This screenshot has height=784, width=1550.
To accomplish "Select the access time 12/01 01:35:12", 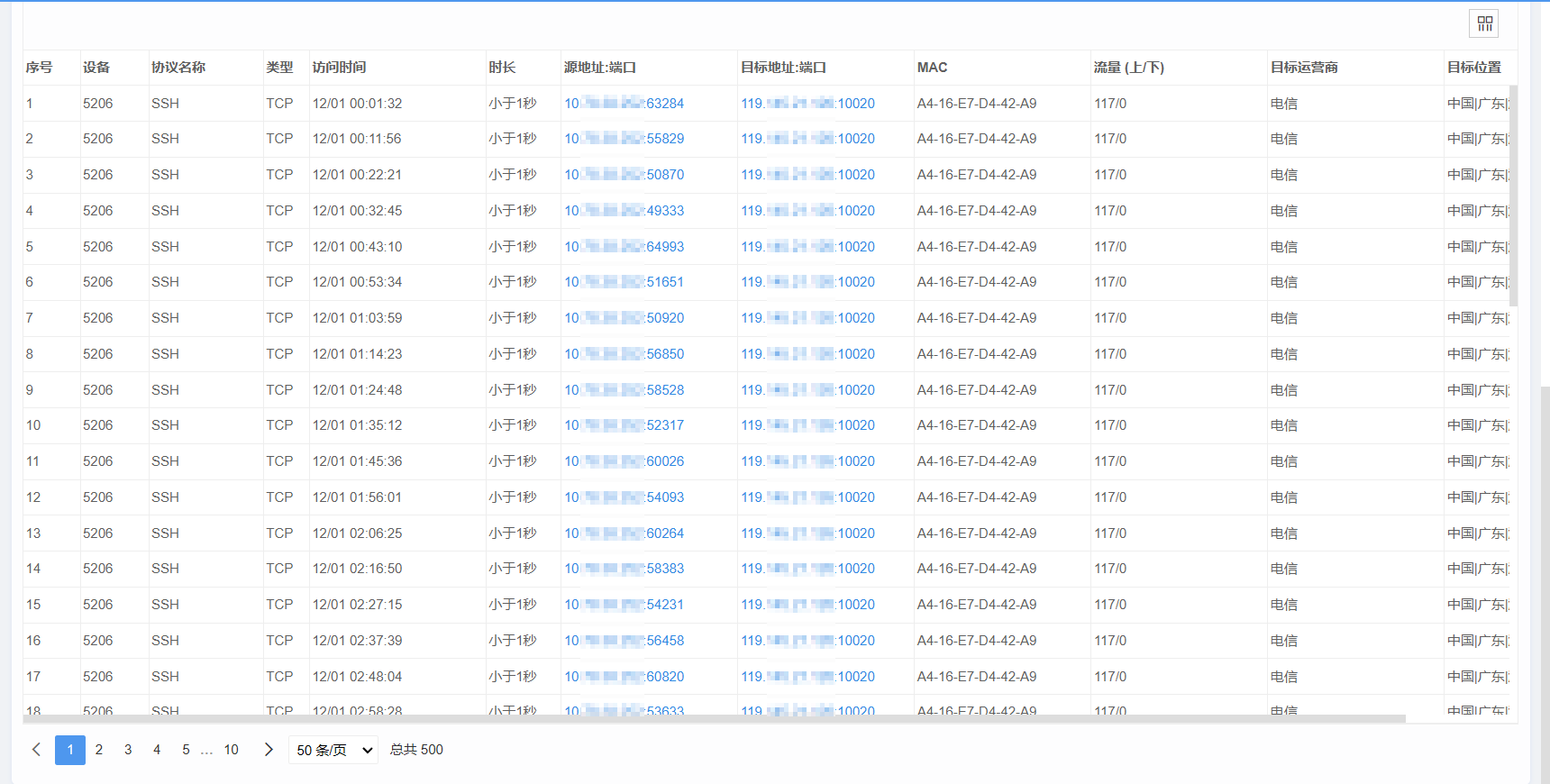I will [x=358, y=425].
